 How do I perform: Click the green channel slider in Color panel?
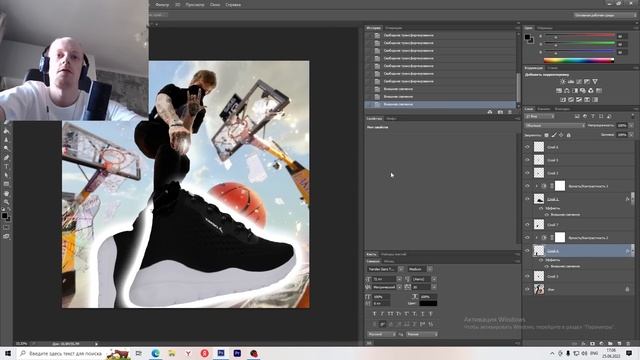coord(580,44)
